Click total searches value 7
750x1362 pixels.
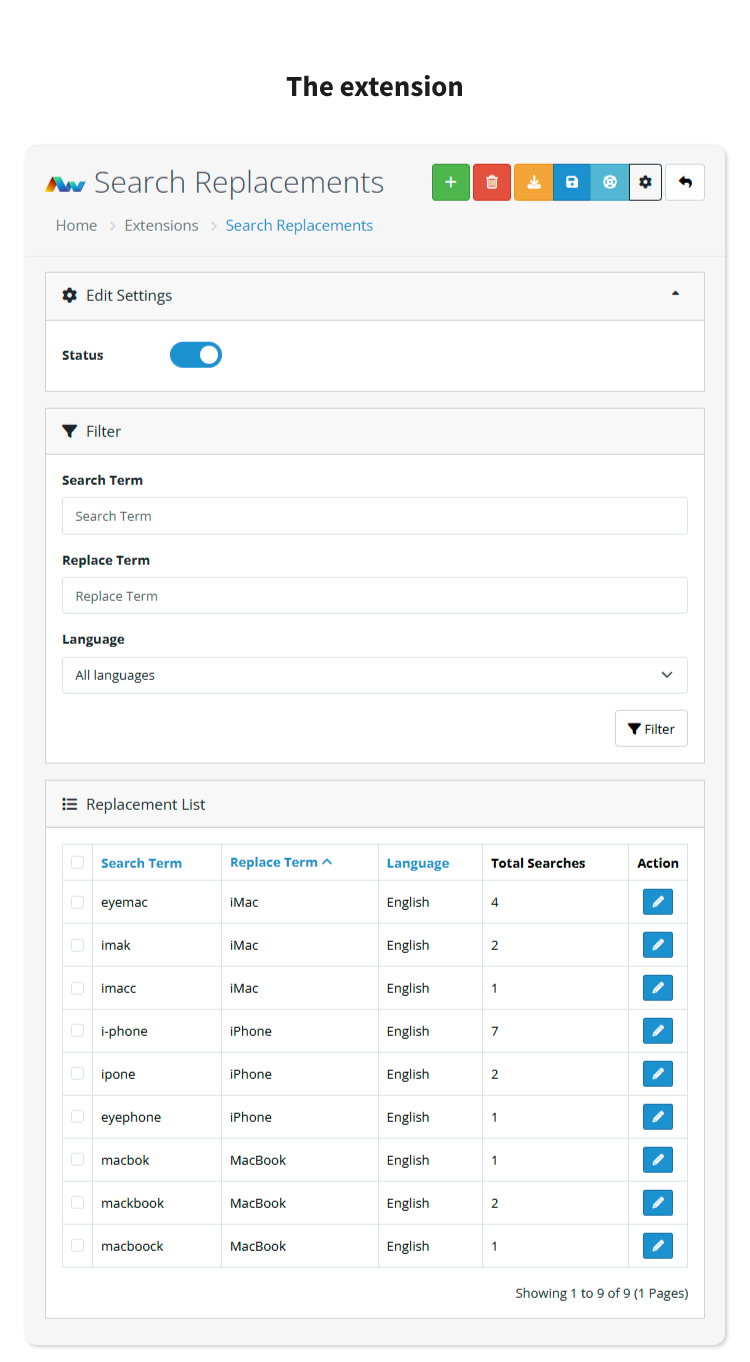click(495, 1031)
